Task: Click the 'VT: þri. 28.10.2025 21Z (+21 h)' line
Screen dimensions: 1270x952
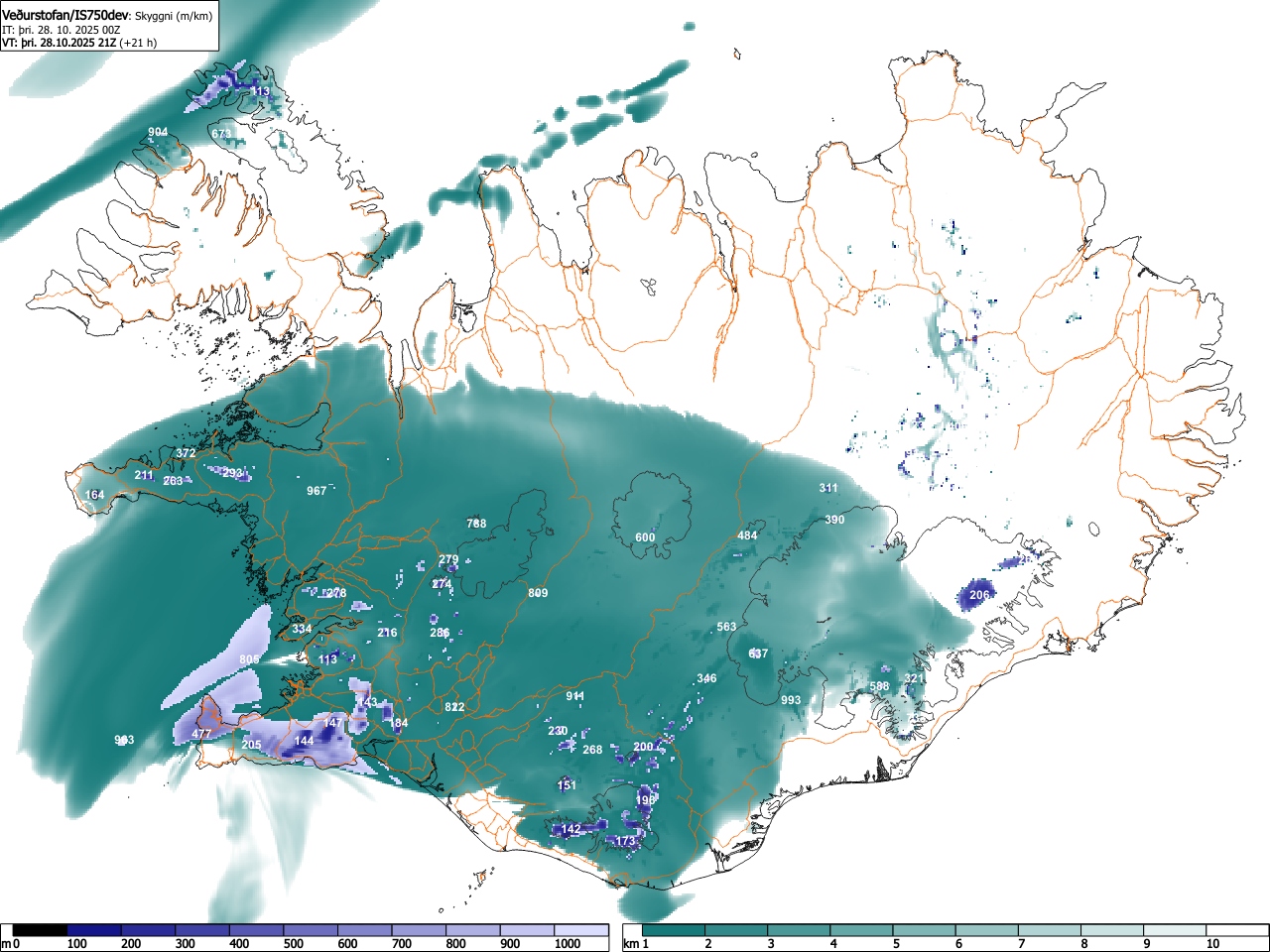Action: click(x=79, y=43)
